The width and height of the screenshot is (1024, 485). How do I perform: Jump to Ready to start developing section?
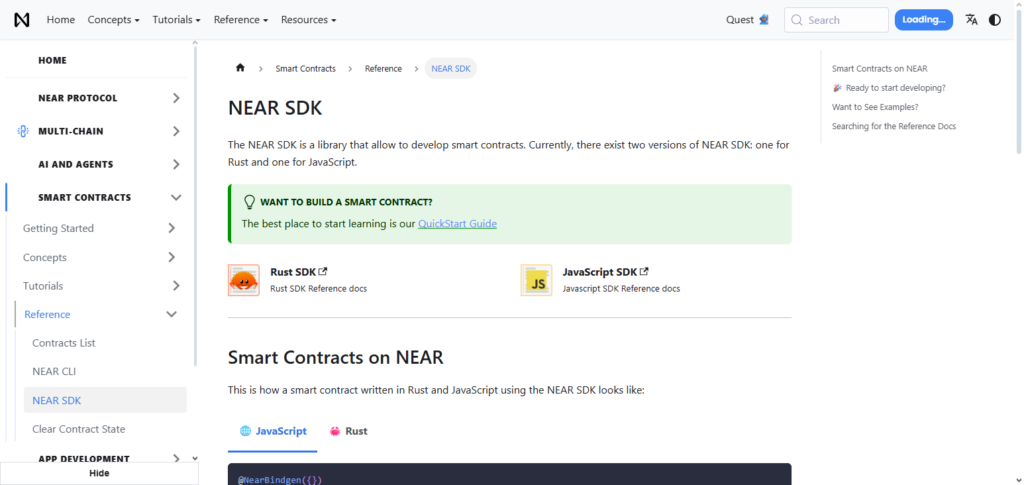point(889,87)
